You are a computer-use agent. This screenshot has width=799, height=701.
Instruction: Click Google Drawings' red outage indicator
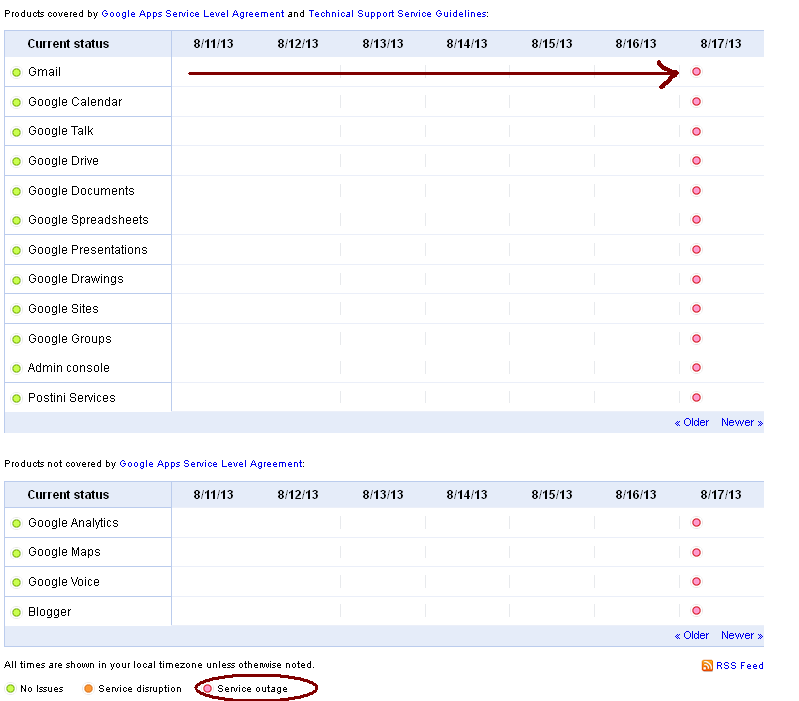(x=696, y=280)
